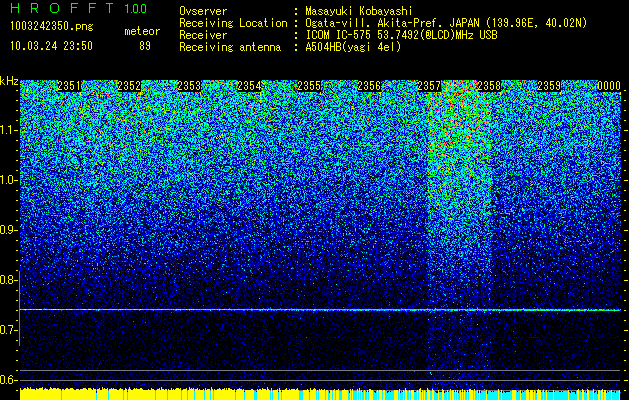Click the 1.1 frequency axis label

click(7, 130)
